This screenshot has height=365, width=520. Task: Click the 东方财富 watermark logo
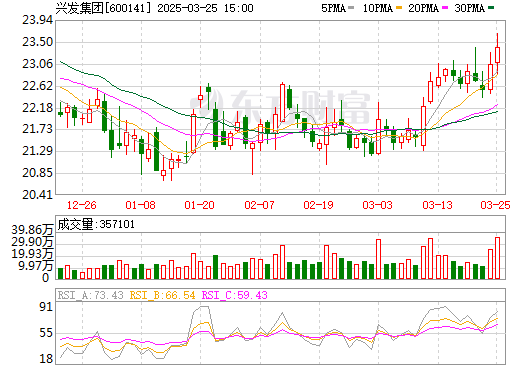[x=280, y=107]
